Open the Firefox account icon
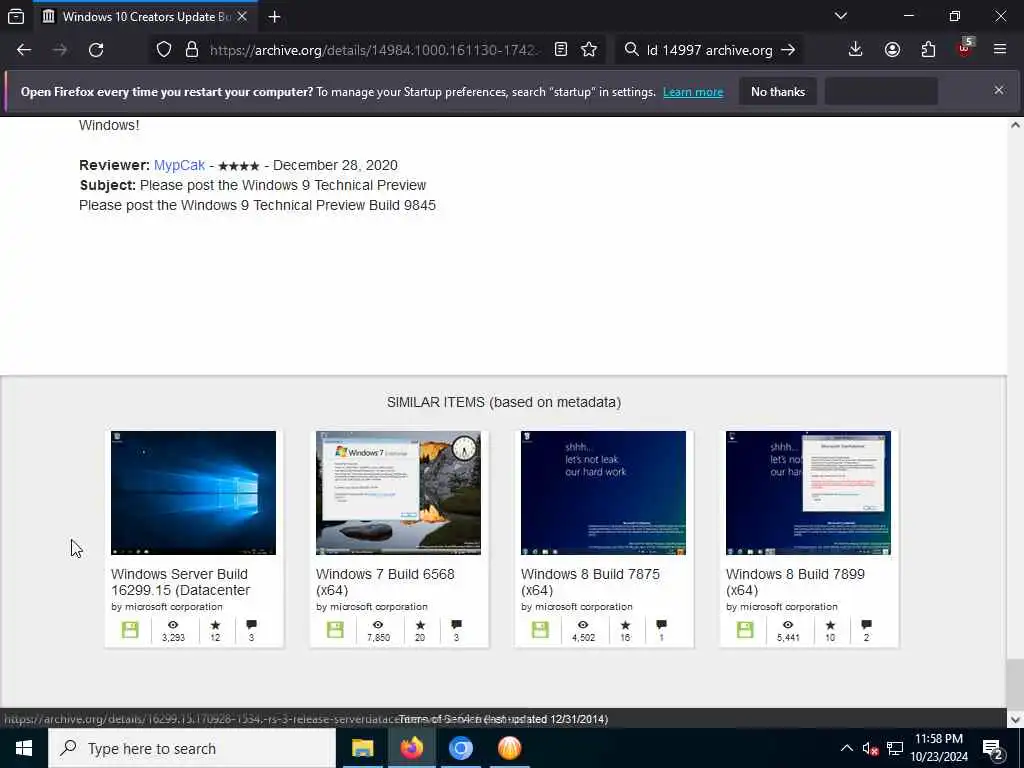 click(892, 50)
